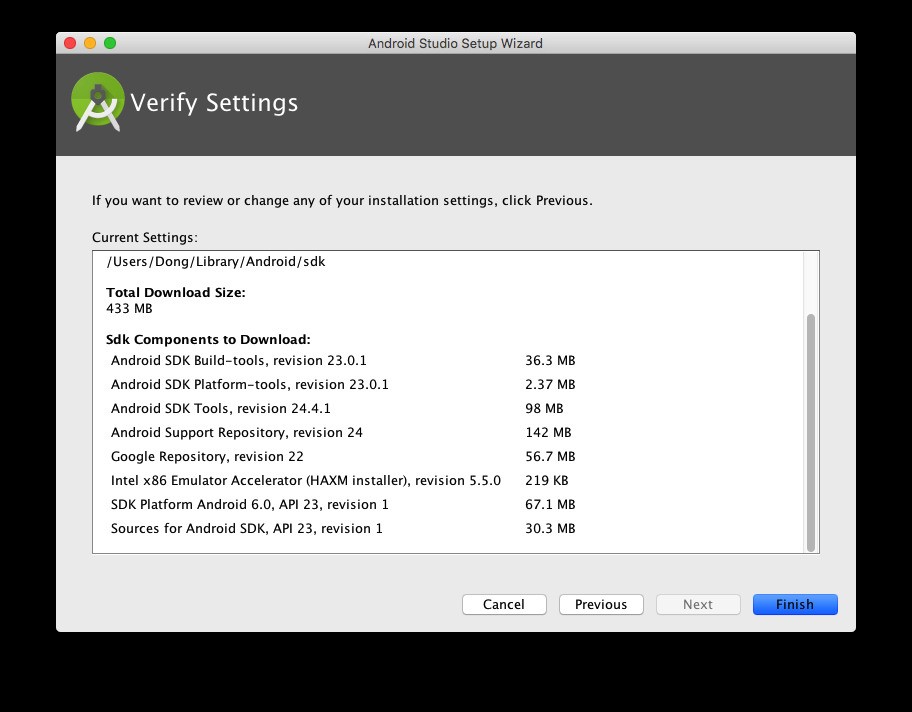The width and height of the screenshot is (912, 712).
Task: Click the installation settings instruction text
Action: coord(342,201)
